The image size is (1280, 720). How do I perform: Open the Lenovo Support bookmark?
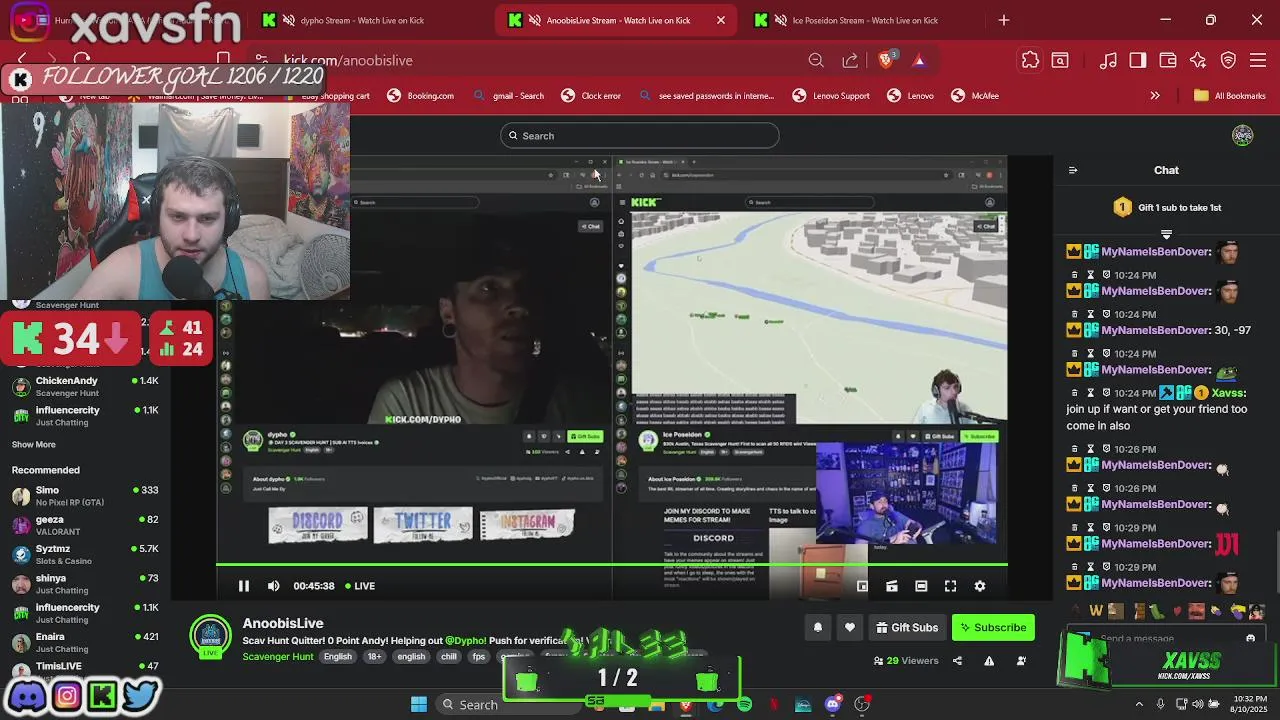tap(830, 96)
